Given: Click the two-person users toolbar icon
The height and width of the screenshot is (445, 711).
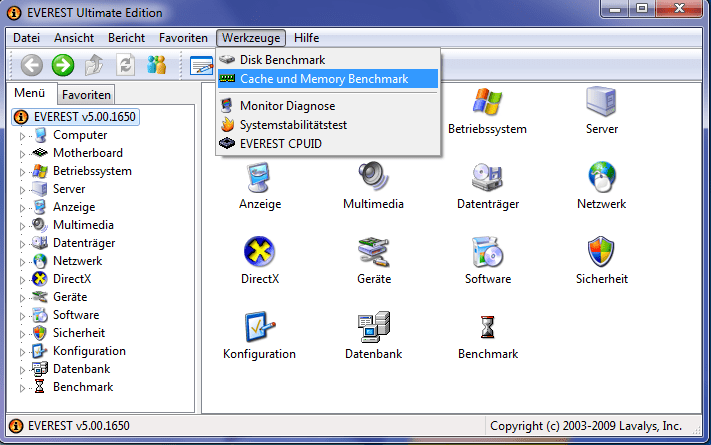Looking at the screenshot, I should (x=156, y=65).
